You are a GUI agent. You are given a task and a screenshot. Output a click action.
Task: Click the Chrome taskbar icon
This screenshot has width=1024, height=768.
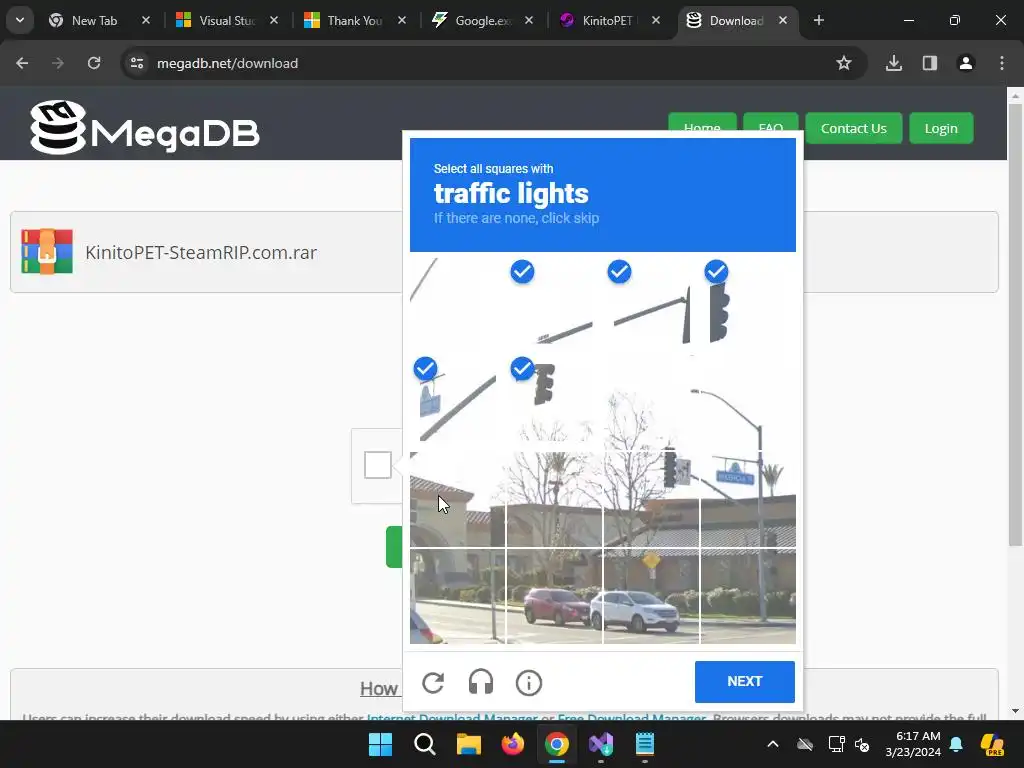(556, 744)
